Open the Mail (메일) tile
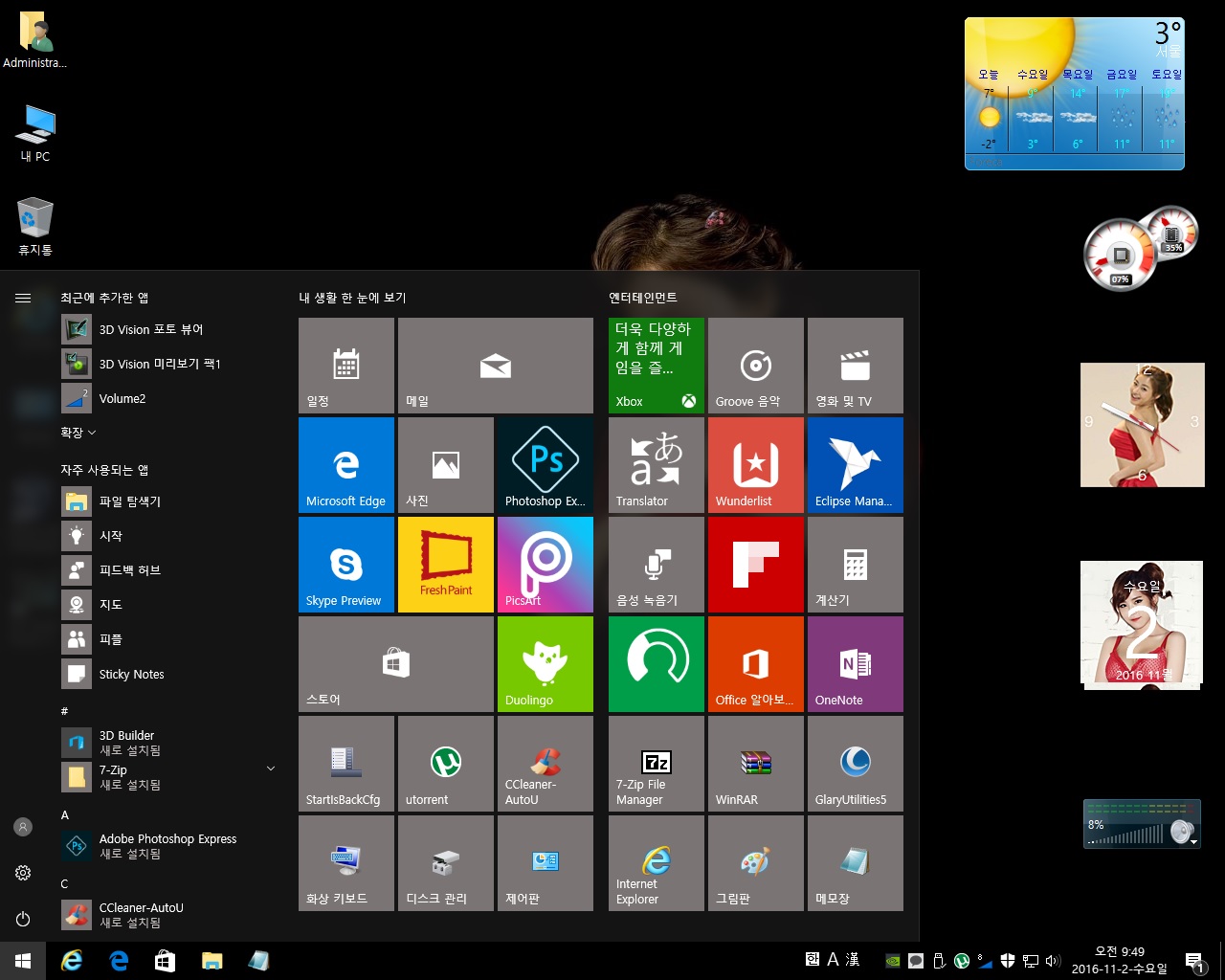This screenshot has height=980, width=1225. pyautogui.click(x=496, y=366)
